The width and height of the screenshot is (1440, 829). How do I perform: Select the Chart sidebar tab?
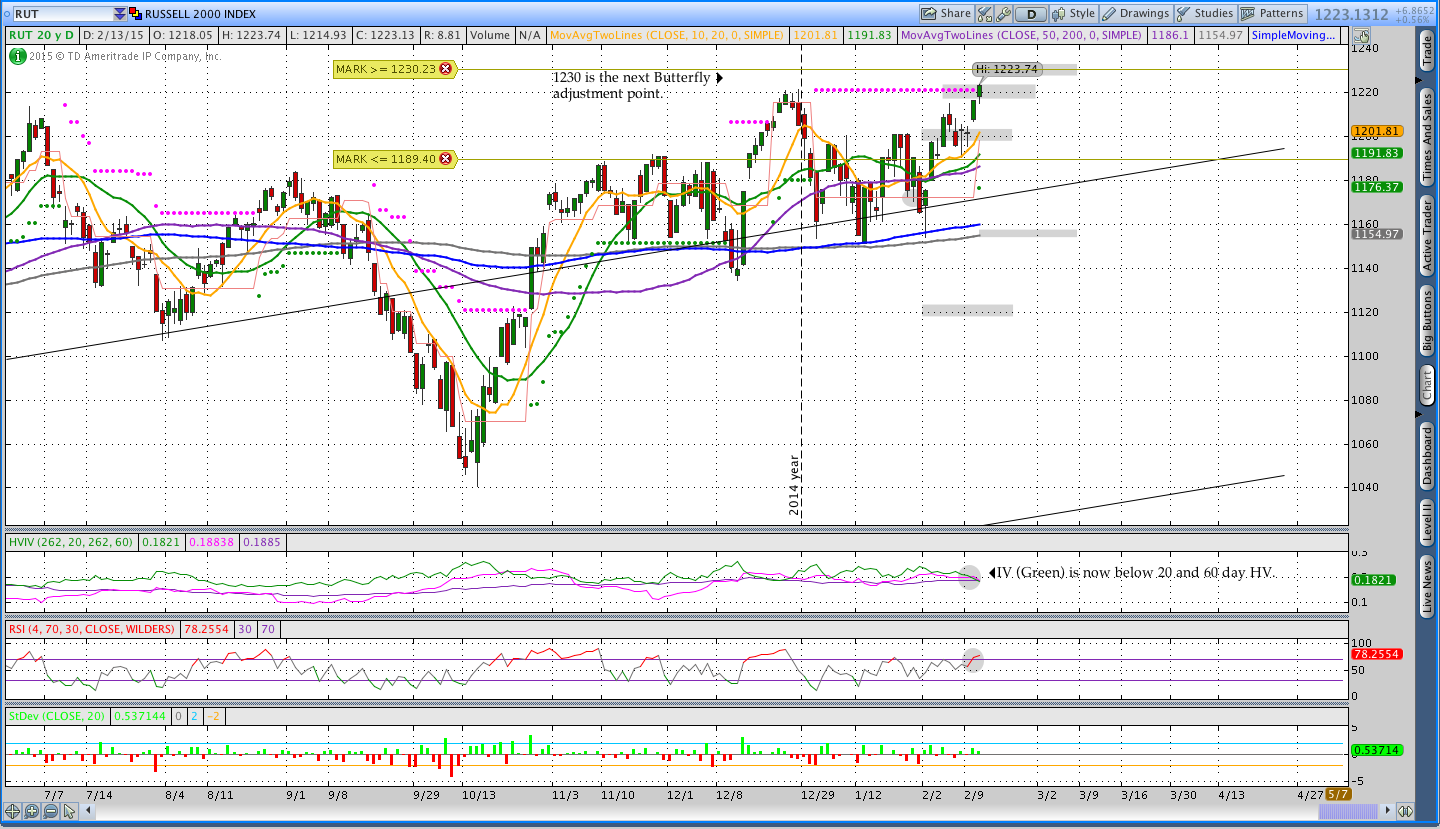pyautogui.click(x=1428, y=385)
